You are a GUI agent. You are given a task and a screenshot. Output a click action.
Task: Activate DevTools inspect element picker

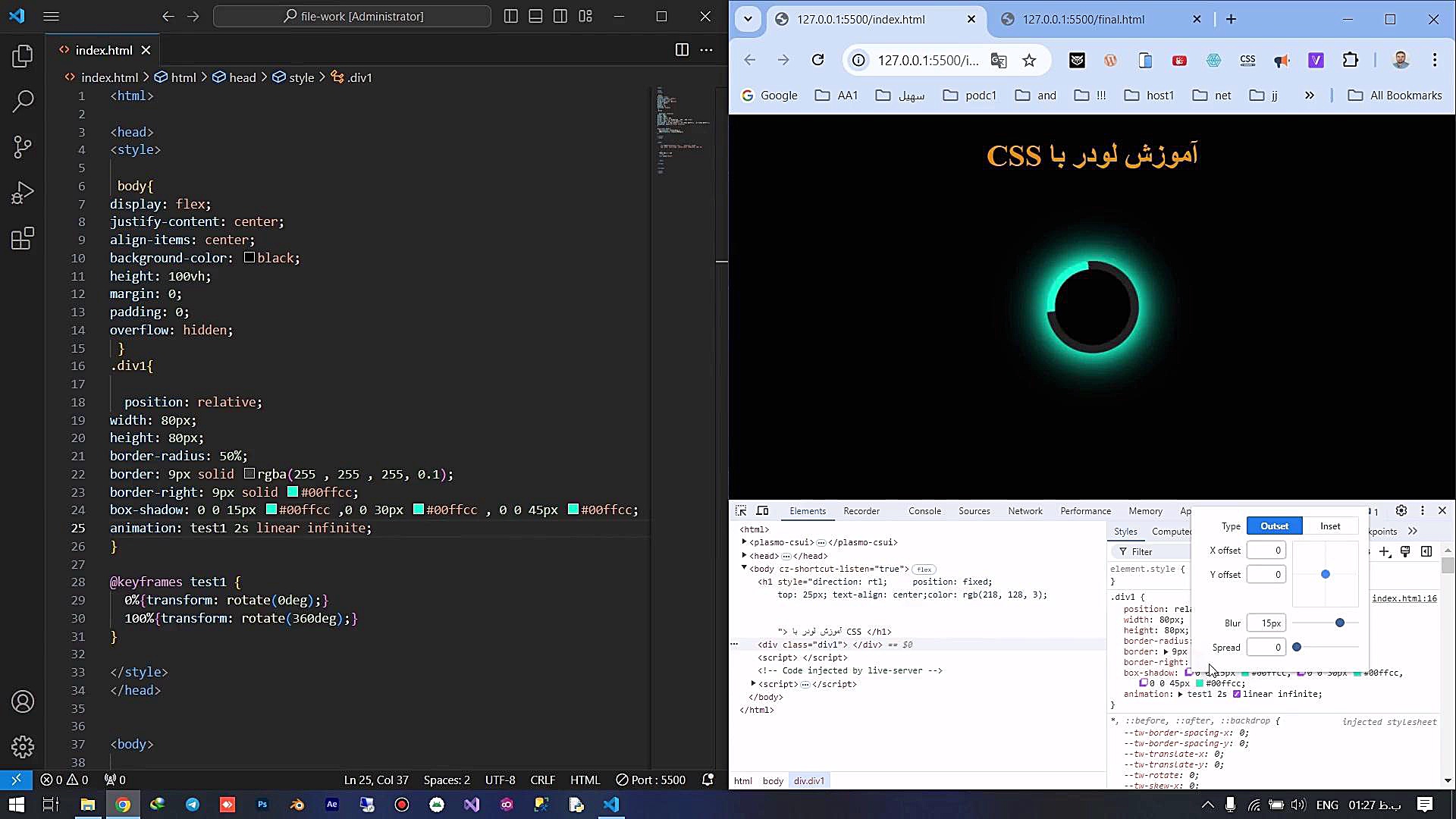(x=741, y=511)
